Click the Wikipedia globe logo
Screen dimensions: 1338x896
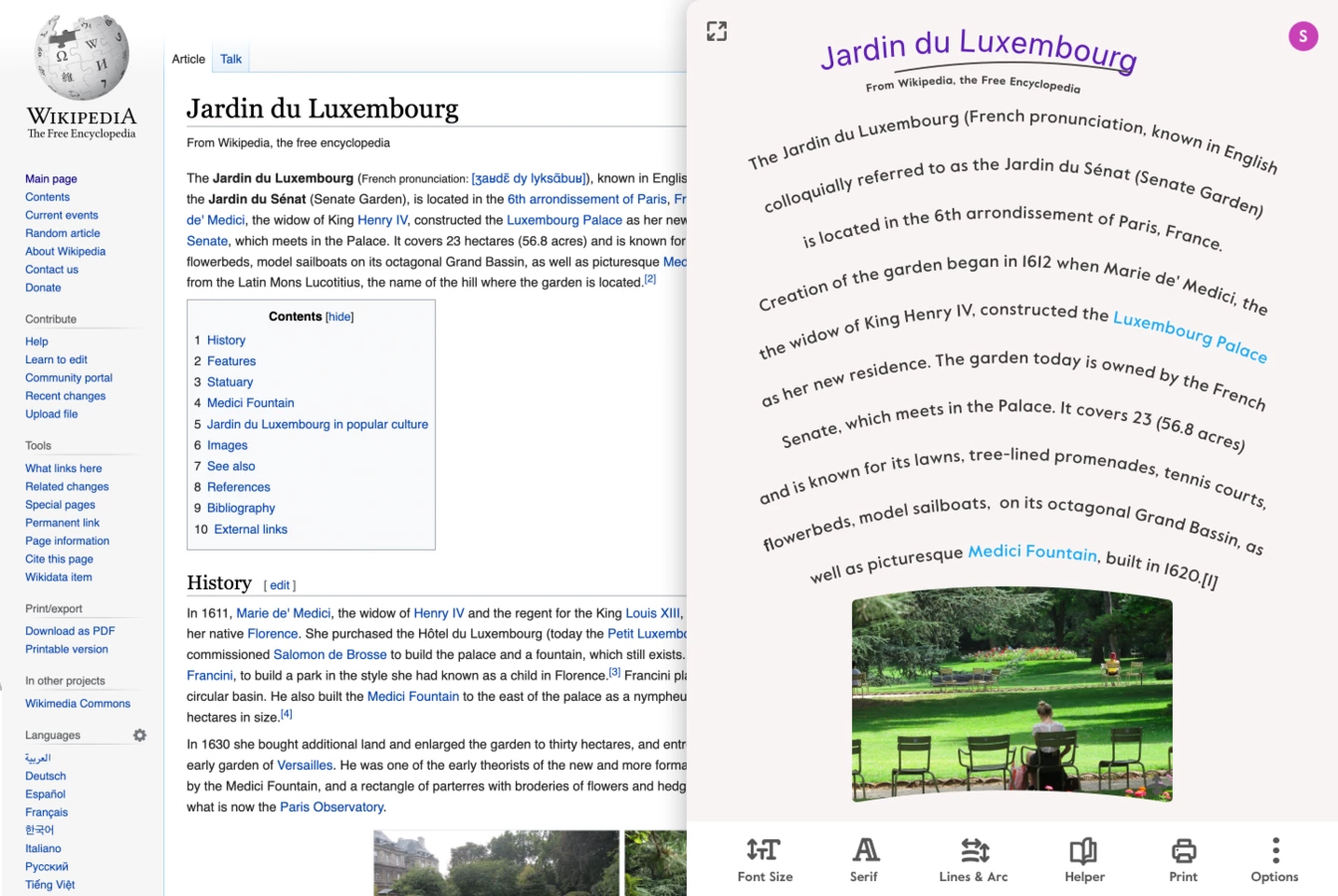(82, 58)
